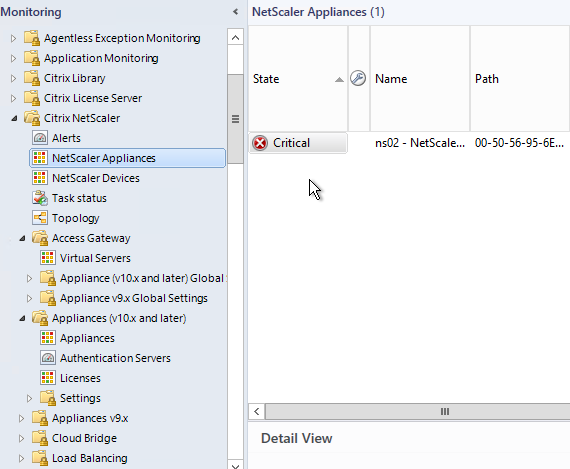
Task: Click the Licenses state view icon
Action: coord(48,378)
